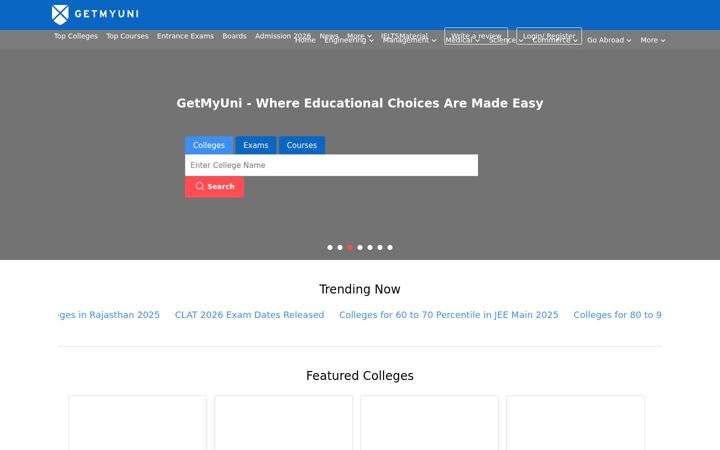Select the fifth carousel dot indicator

(370, 248)
